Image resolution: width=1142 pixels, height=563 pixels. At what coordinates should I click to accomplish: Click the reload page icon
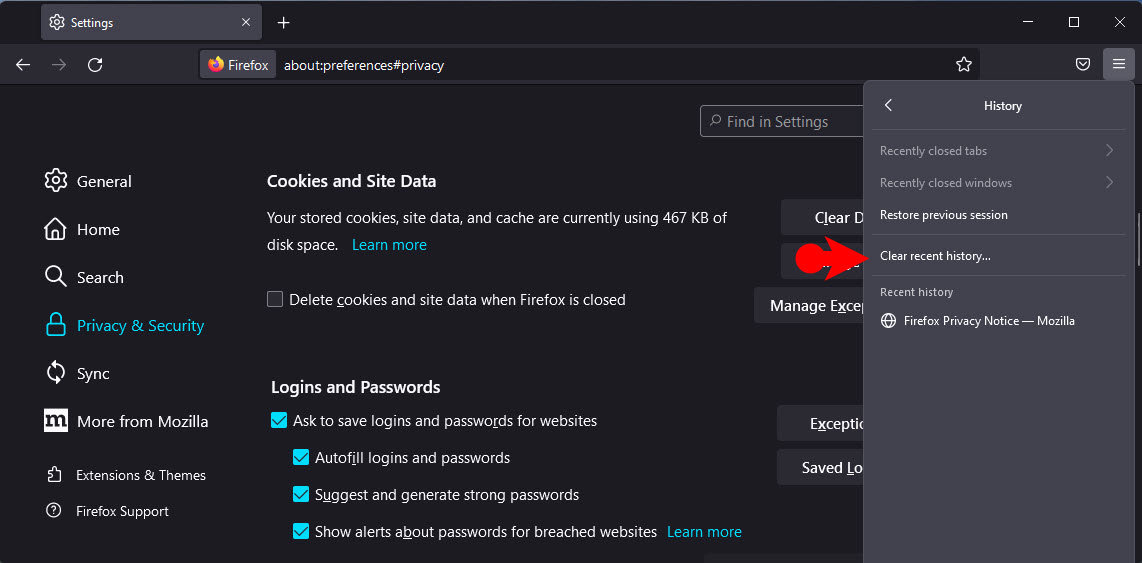coord(95,65)
